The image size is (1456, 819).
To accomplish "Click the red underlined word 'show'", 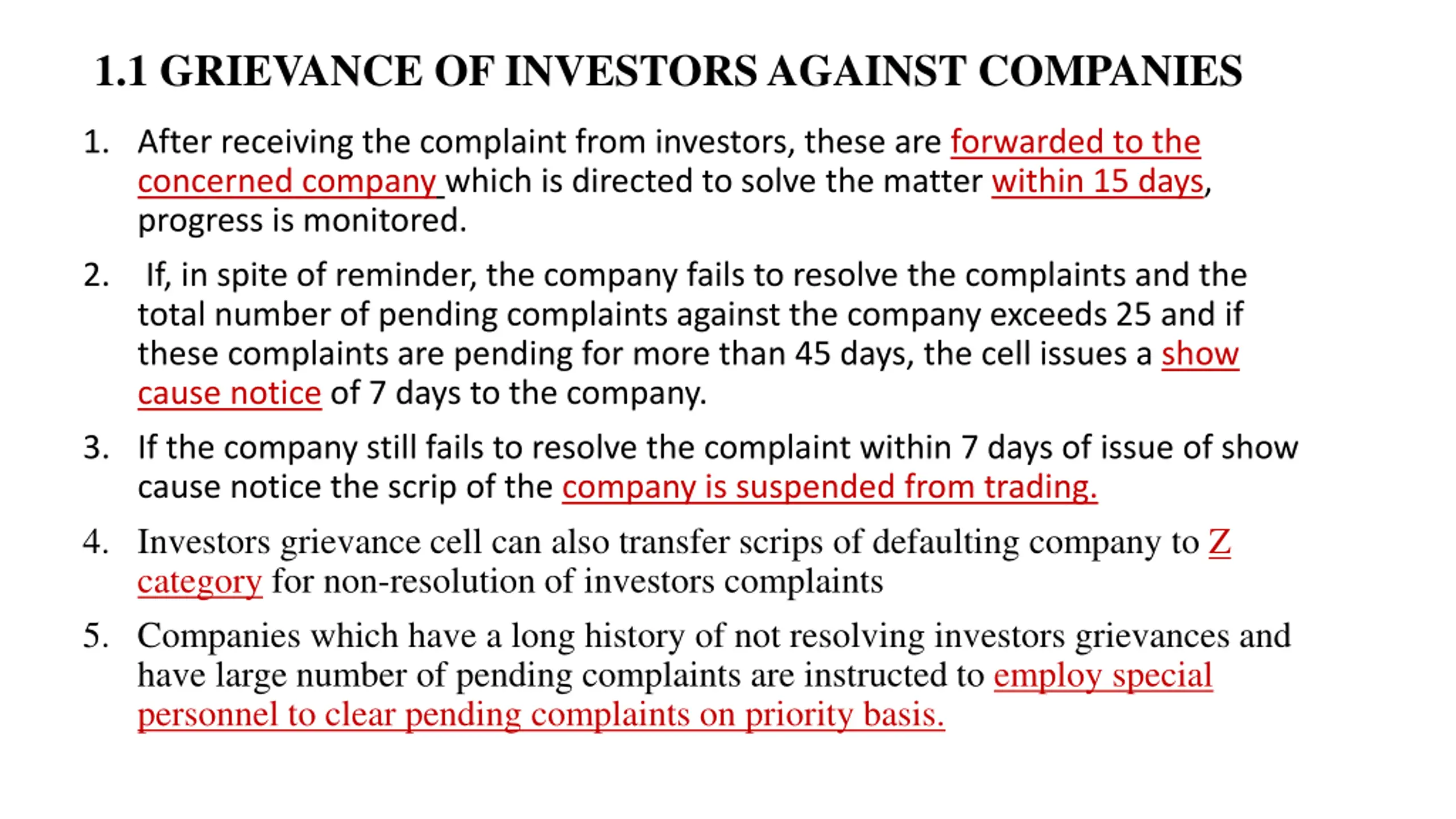I will click(x=1200, y=354).
